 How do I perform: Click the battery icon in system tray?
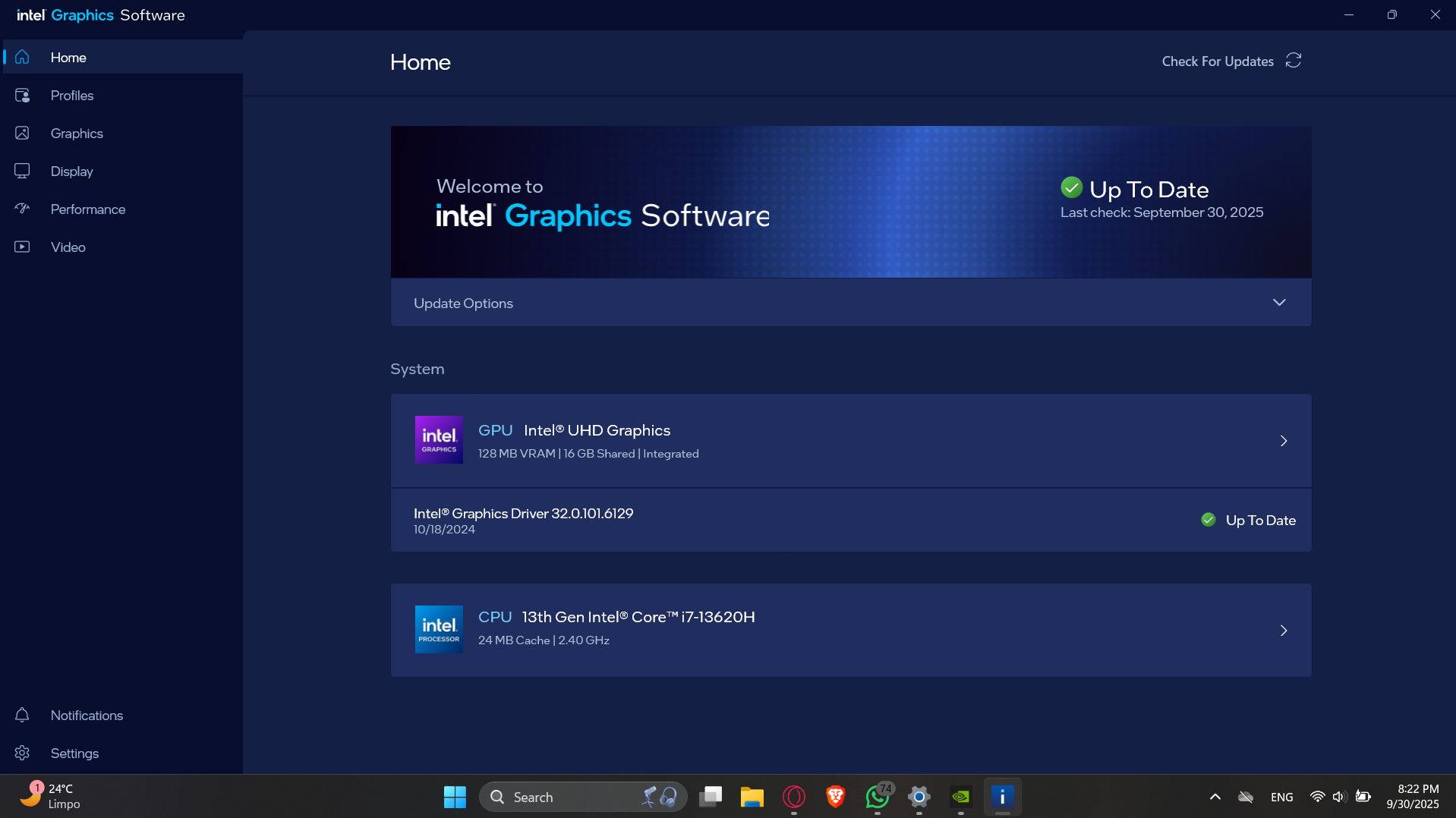click(1363, 797)
